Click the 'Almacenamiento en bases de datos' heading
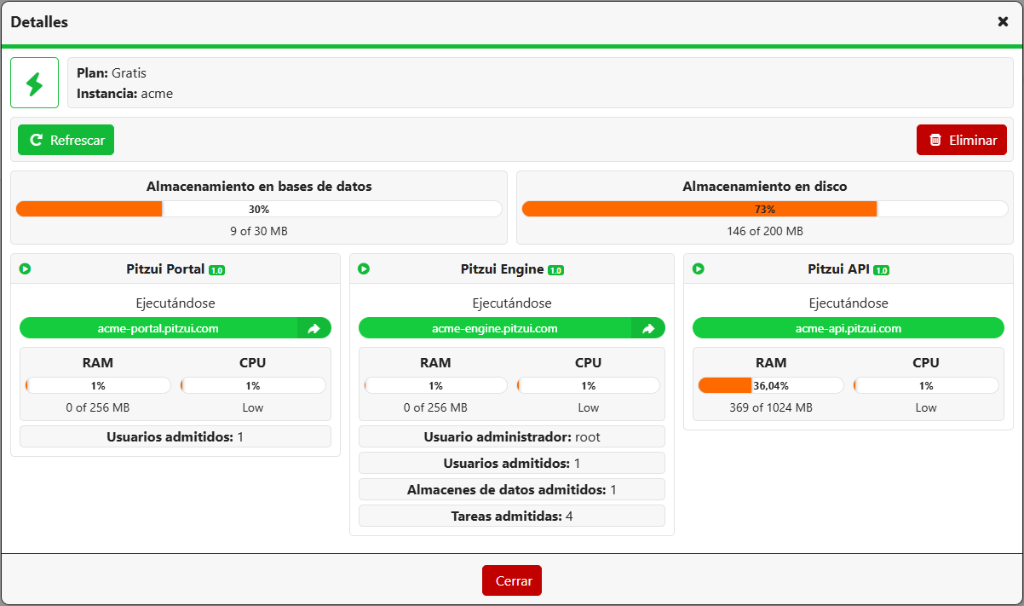The width and height of the screenshot is (1024, 606). (x=259, y=186)
